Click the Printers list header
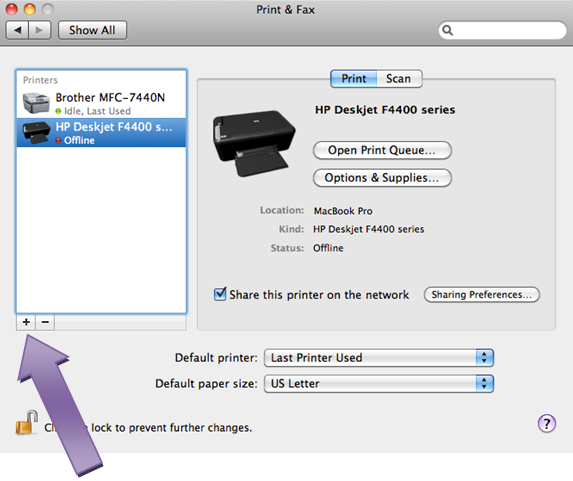 [40, 80]
